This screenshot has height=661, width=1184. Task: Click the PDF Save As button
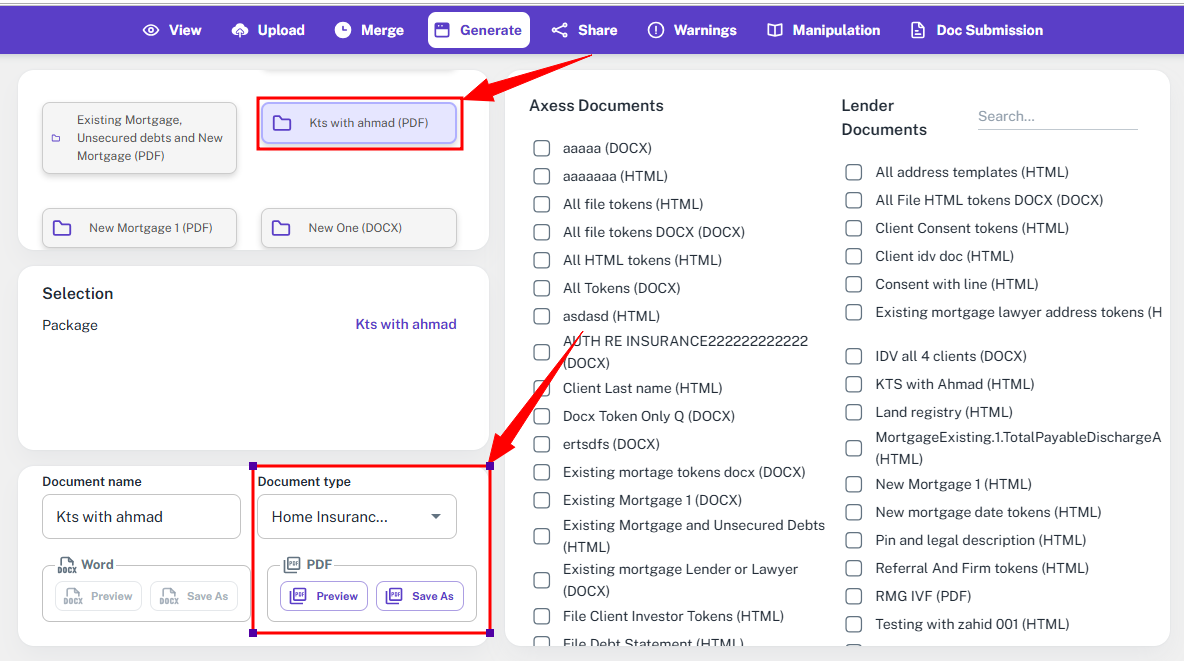pyautogui.click(x=420, y=596)
